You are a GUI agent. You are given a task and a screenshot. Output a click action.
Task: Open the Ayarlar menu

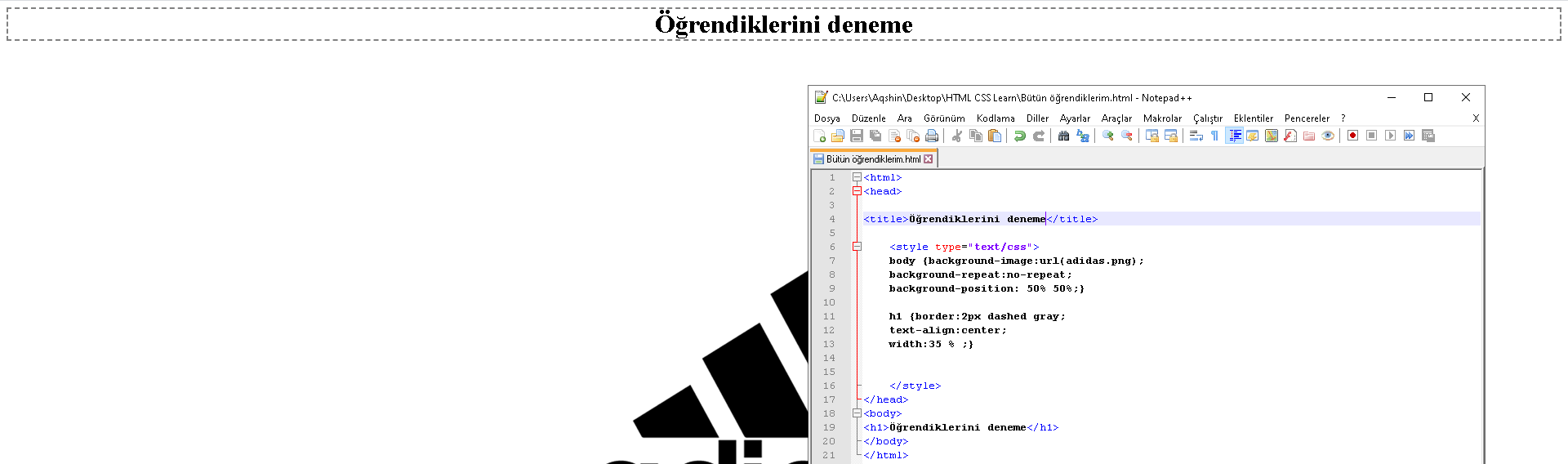1075,118
